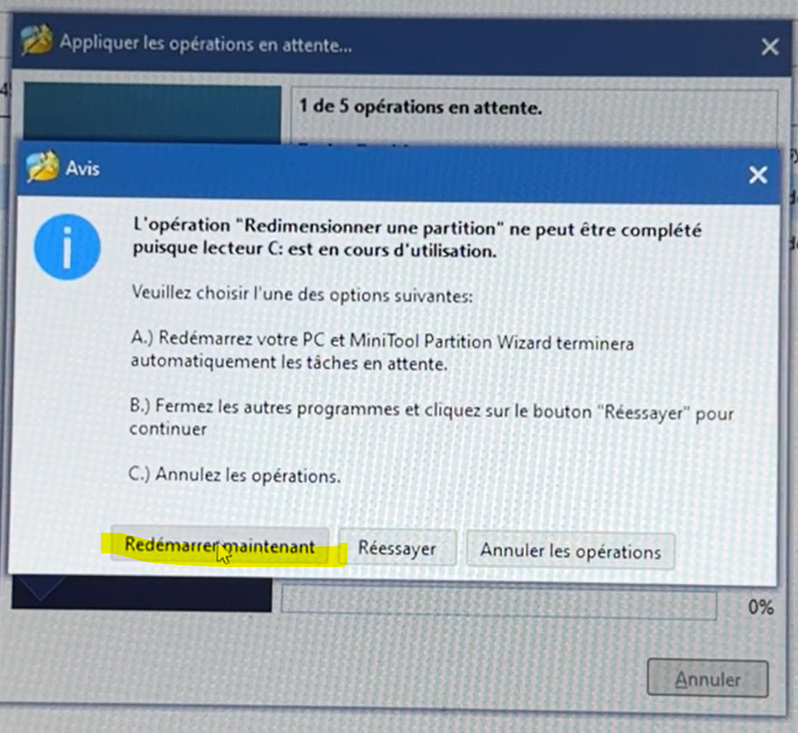Viewport: 798px width, 733px height.
Task: Click the Annuler button at bottom
Action: pos(707,679)
